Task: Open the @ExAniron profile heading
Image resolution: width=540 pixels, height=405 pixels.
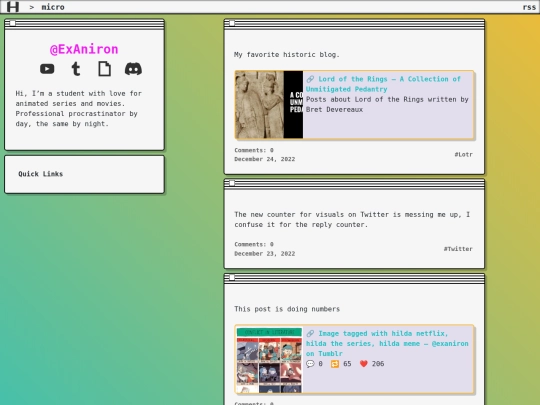Action: pyautogui.click(x=84, y=49)
